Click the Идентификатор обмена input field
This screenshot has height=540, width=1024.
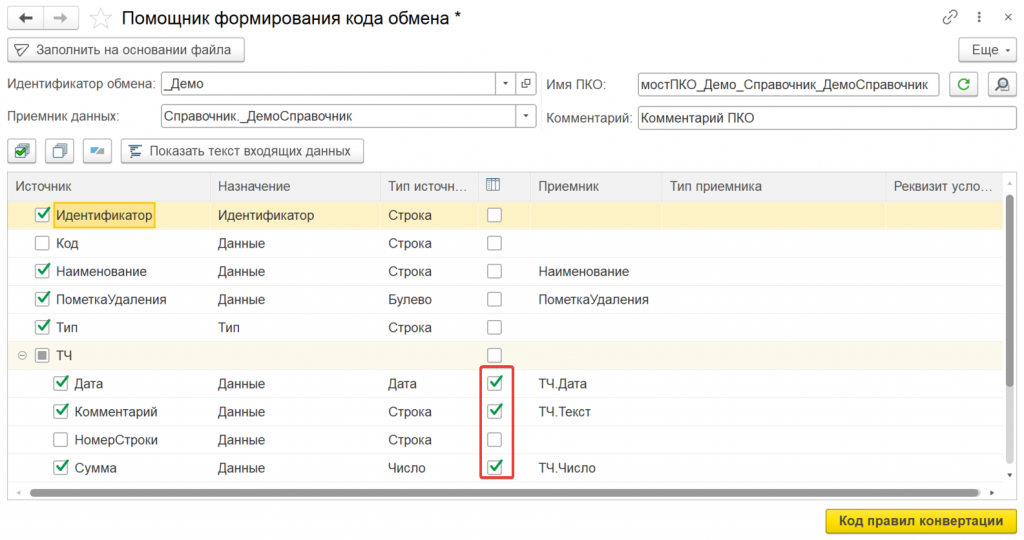click(x=328, y=84)
